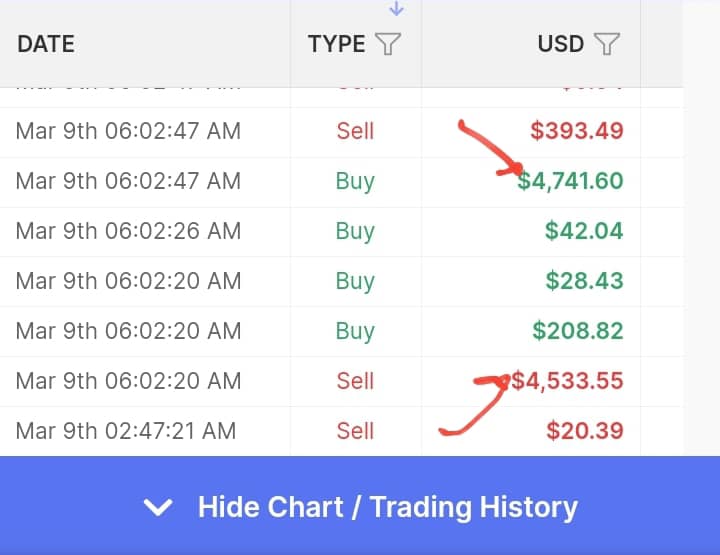
Task: Click Sell type for the $4,533.55 row
Action: [x=355, y=381]
